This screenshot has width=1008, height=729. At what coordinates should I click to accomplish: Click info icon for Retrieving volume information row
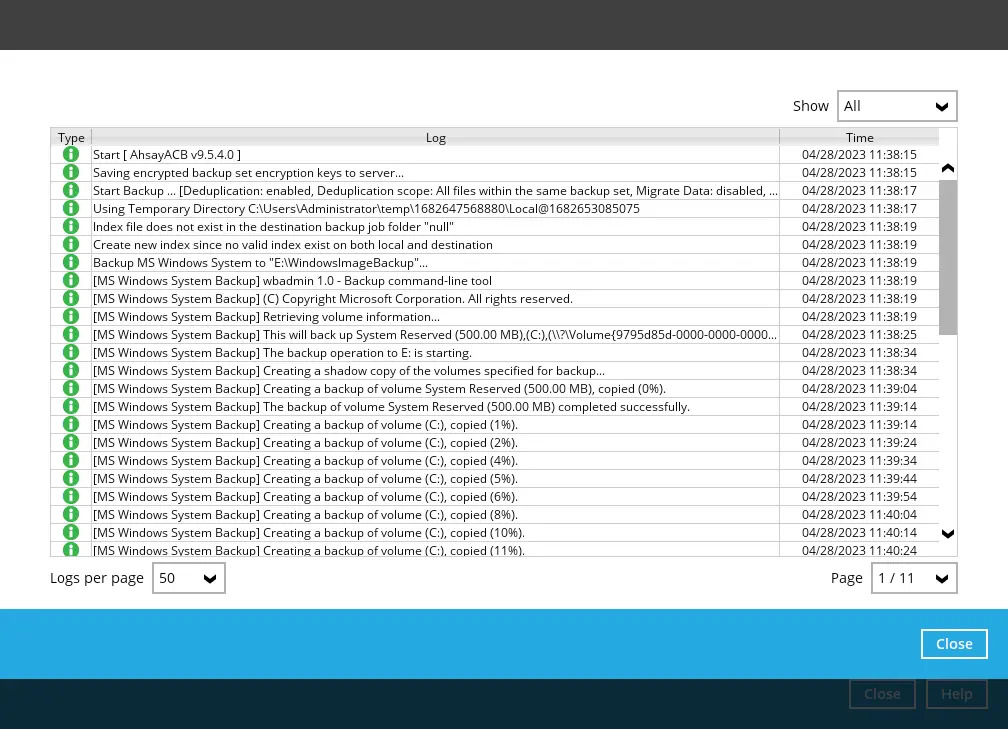point(71,317)
